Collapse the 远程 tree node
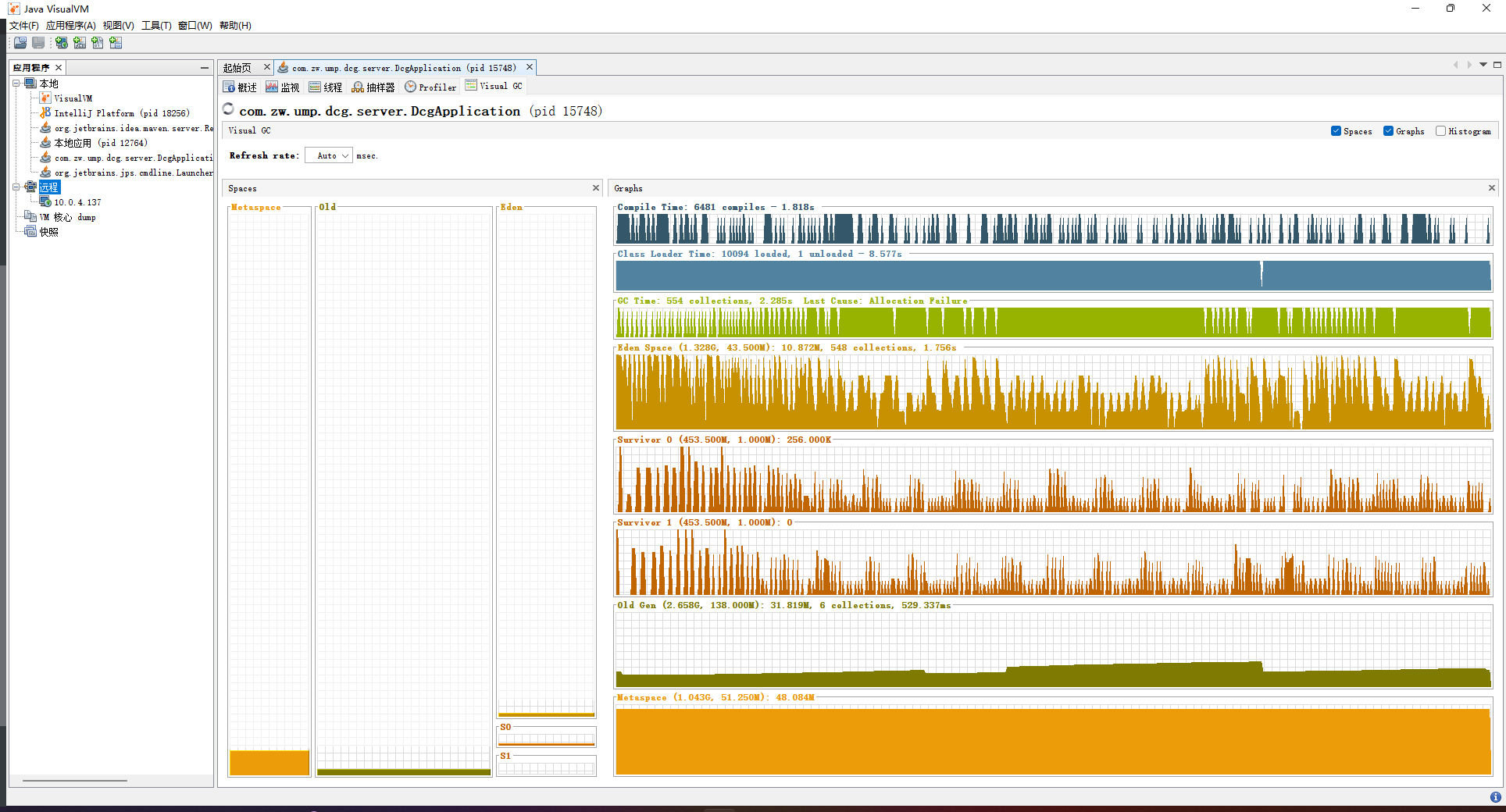The image size is (1506, 812). pyautogui.click(x=16, y=187)
